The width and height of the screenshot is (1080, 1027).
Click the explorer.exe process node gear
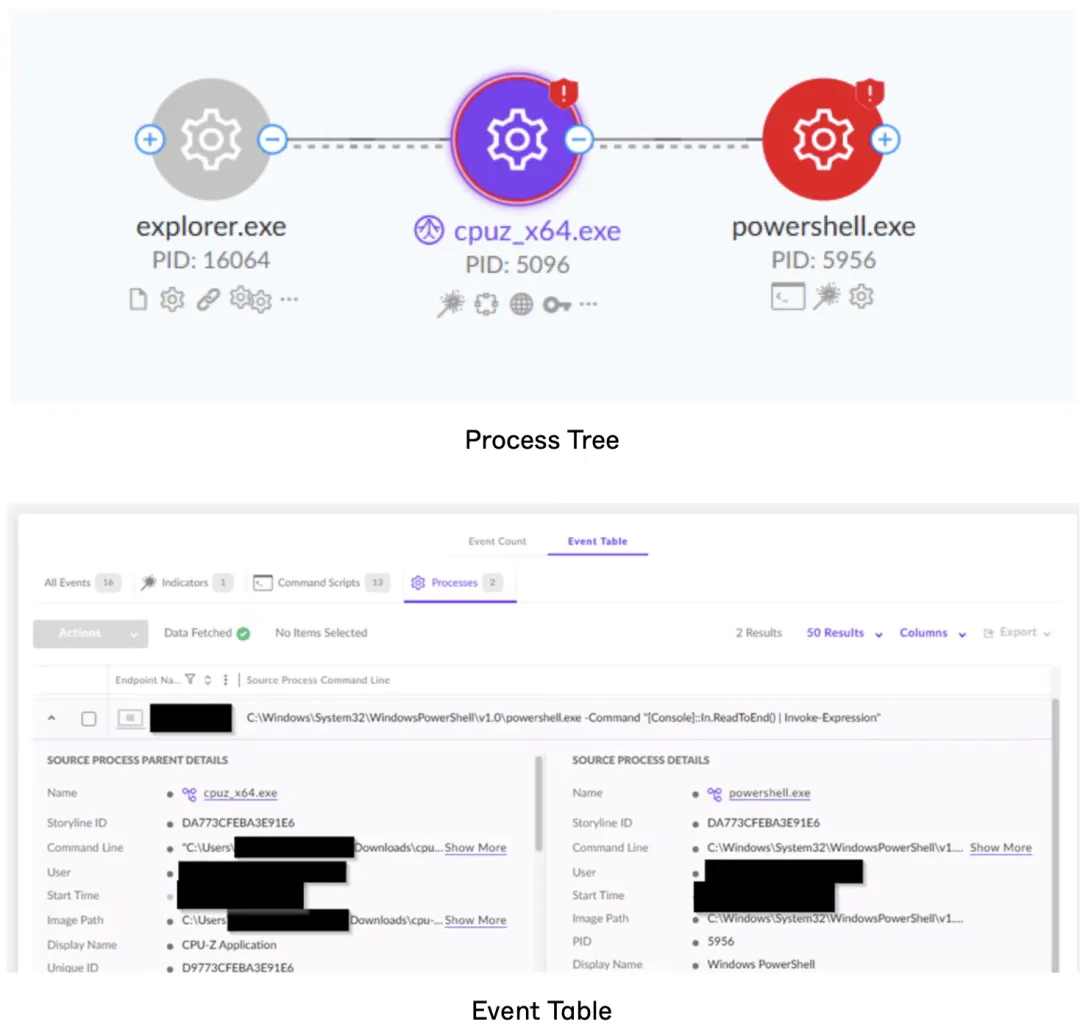tap(211, 139)
